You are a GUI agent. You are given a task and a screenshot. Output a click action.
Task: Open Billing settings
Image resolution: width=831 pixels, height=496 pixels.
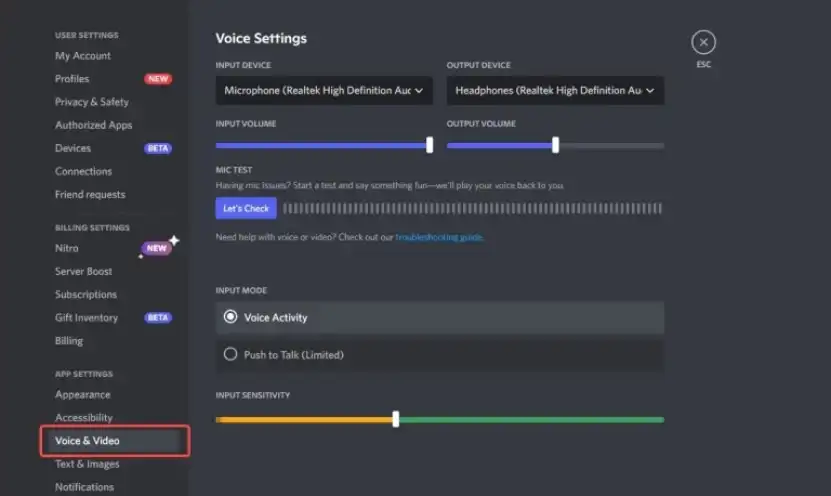69,341
